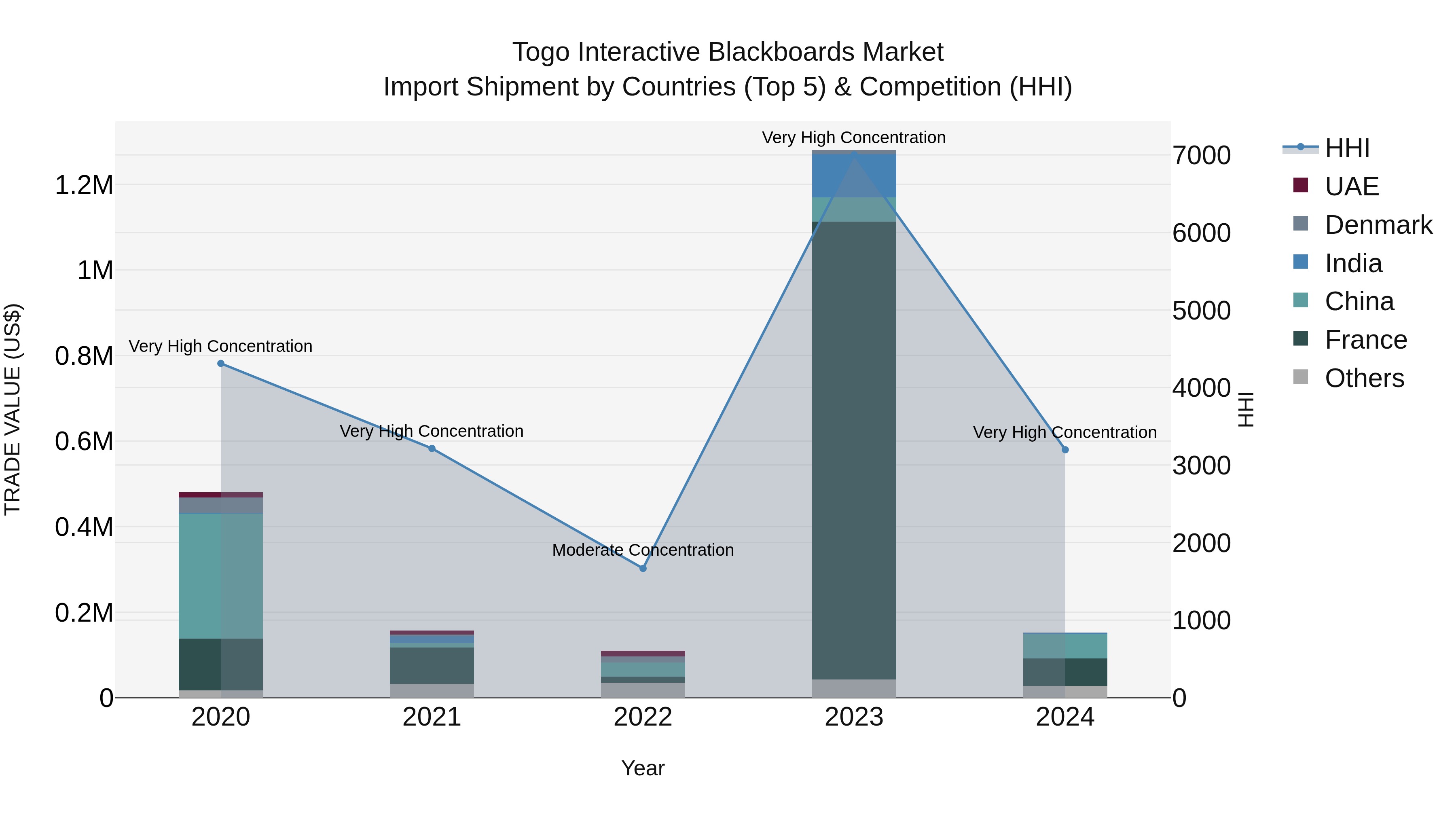
Task: Click the Denmark legend color swatch
Action: [1301, 223]
